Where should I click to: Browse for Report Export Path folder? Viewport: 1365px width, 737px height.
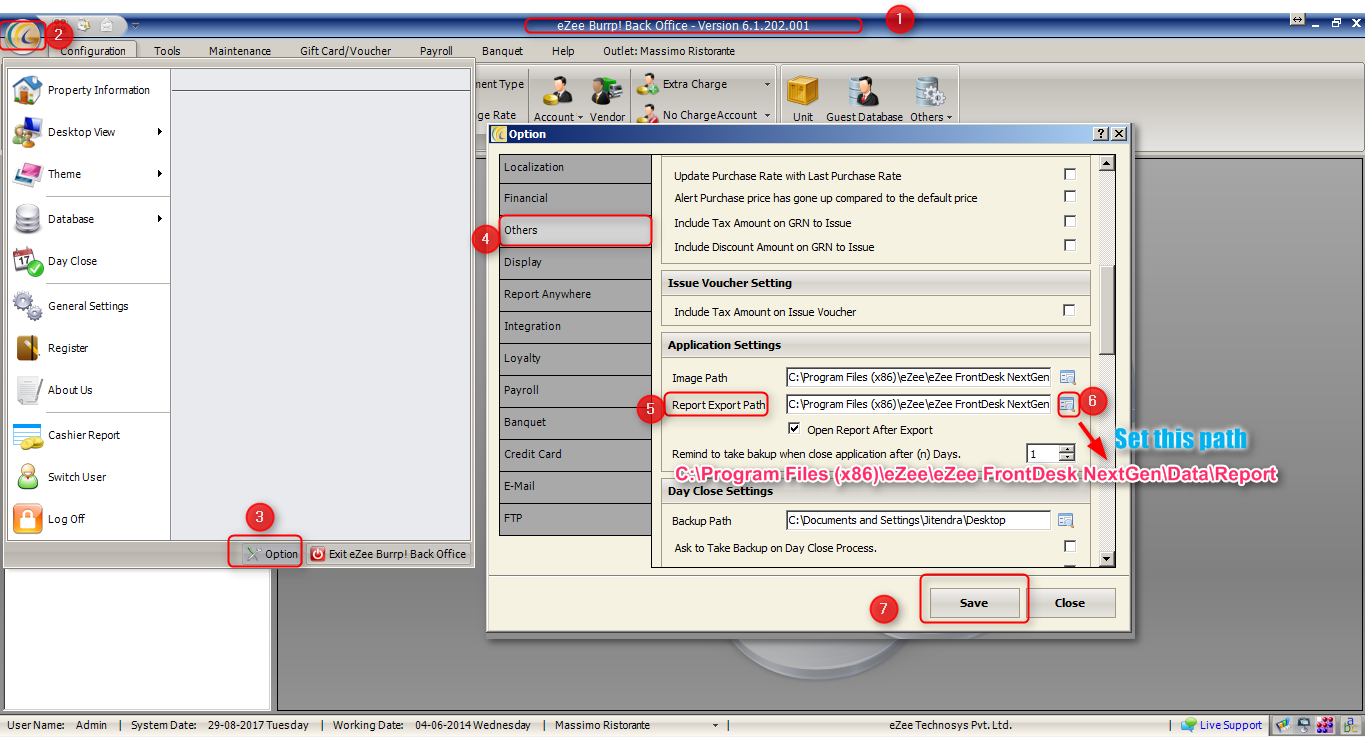click(1067, 404)
